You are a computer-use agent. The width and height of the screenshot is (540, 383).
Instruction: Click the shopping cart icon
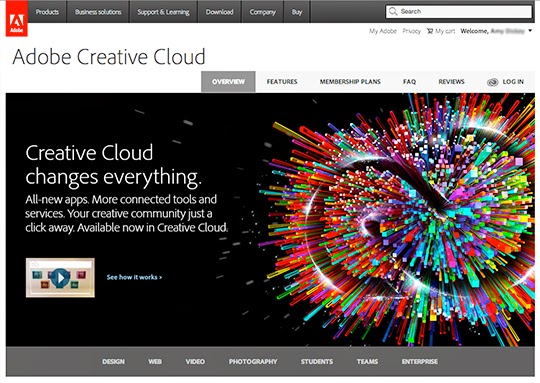point(430,31)
